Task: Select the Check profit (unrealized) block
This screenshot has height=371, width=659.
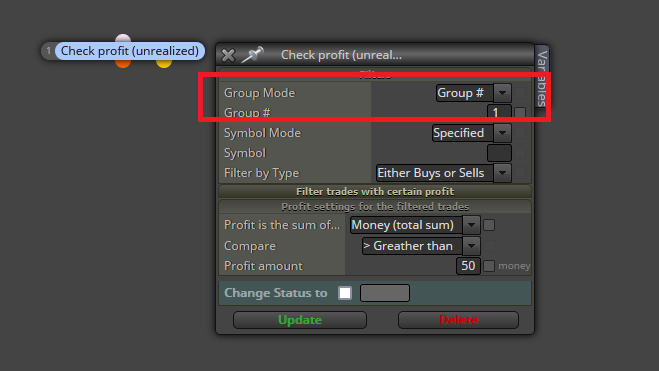Action: (130, 51)
